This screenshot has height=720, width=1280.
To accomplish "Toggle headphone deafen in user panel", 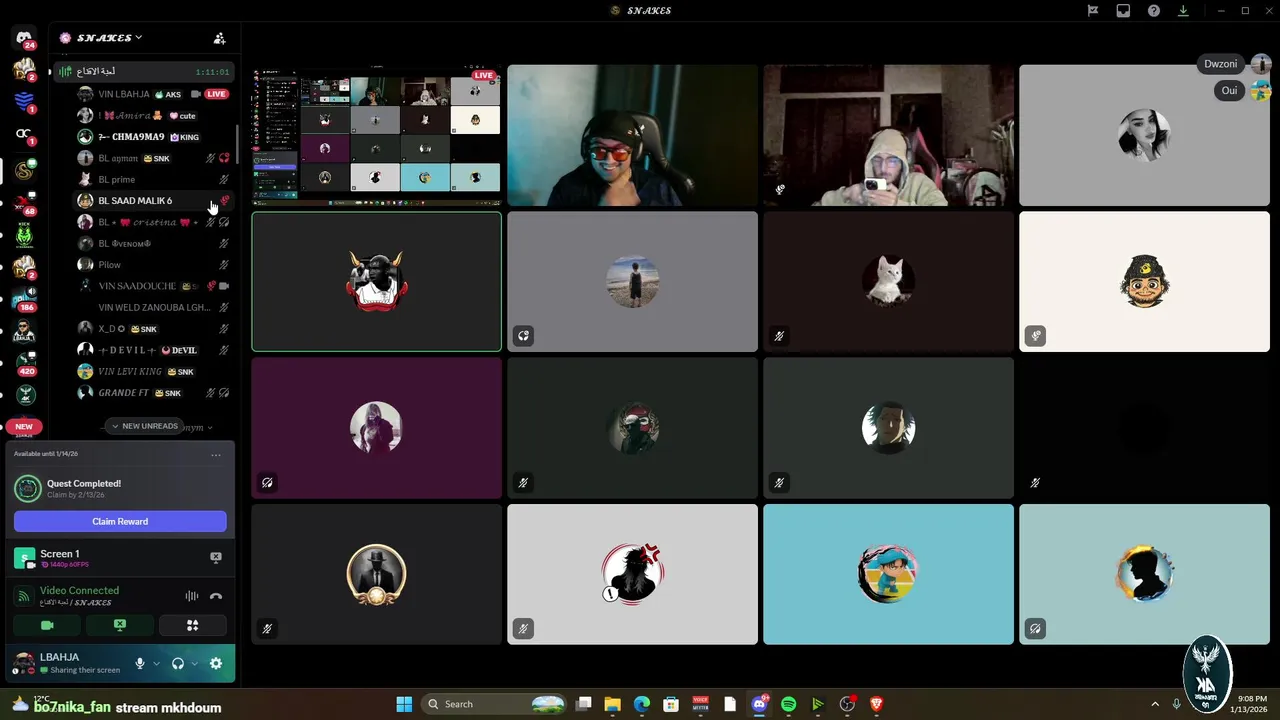I will (178, 663).
